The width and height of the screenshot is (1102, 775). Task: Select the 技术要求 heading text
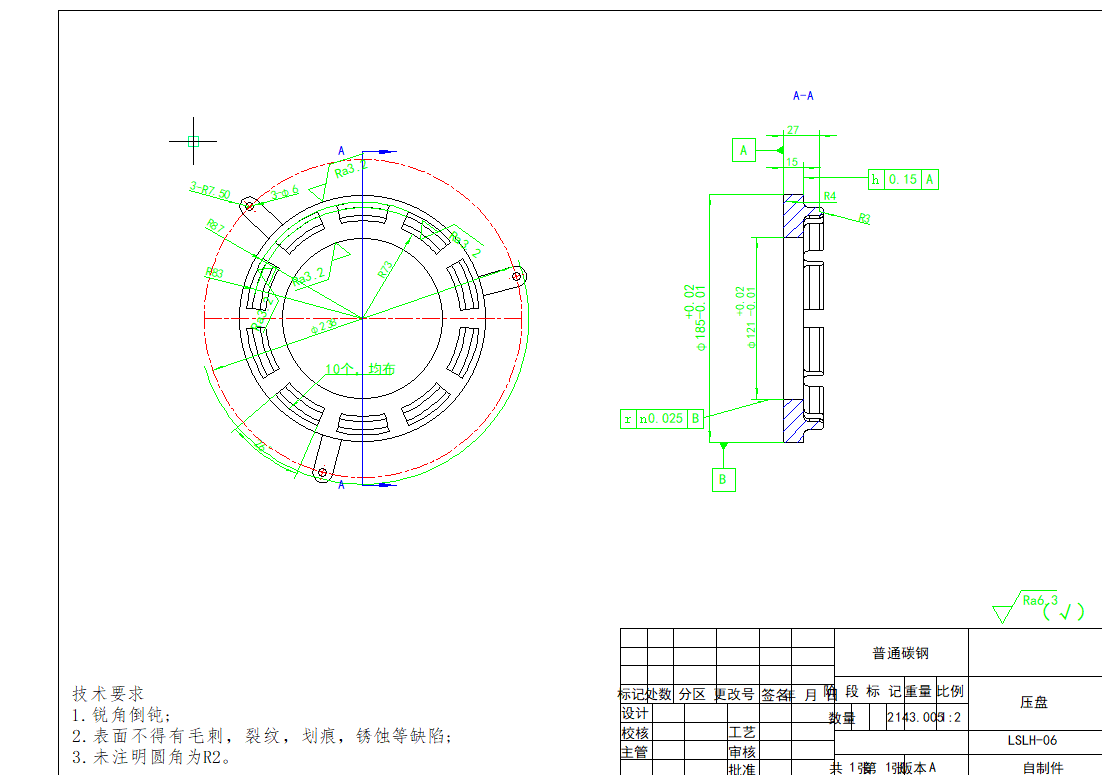pos(108,693)
